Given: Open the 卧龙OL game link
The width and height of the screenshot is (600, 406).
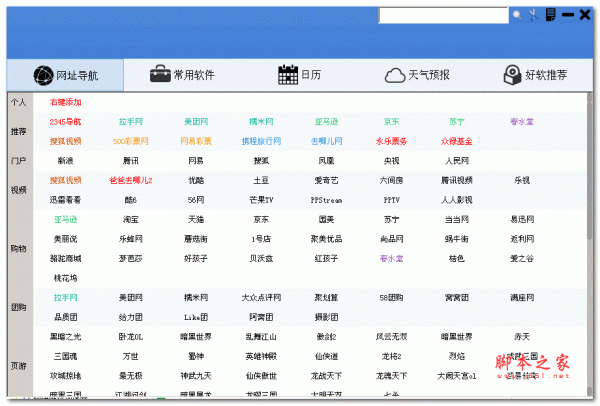Looking at the screenshot, I should [130, 337].
